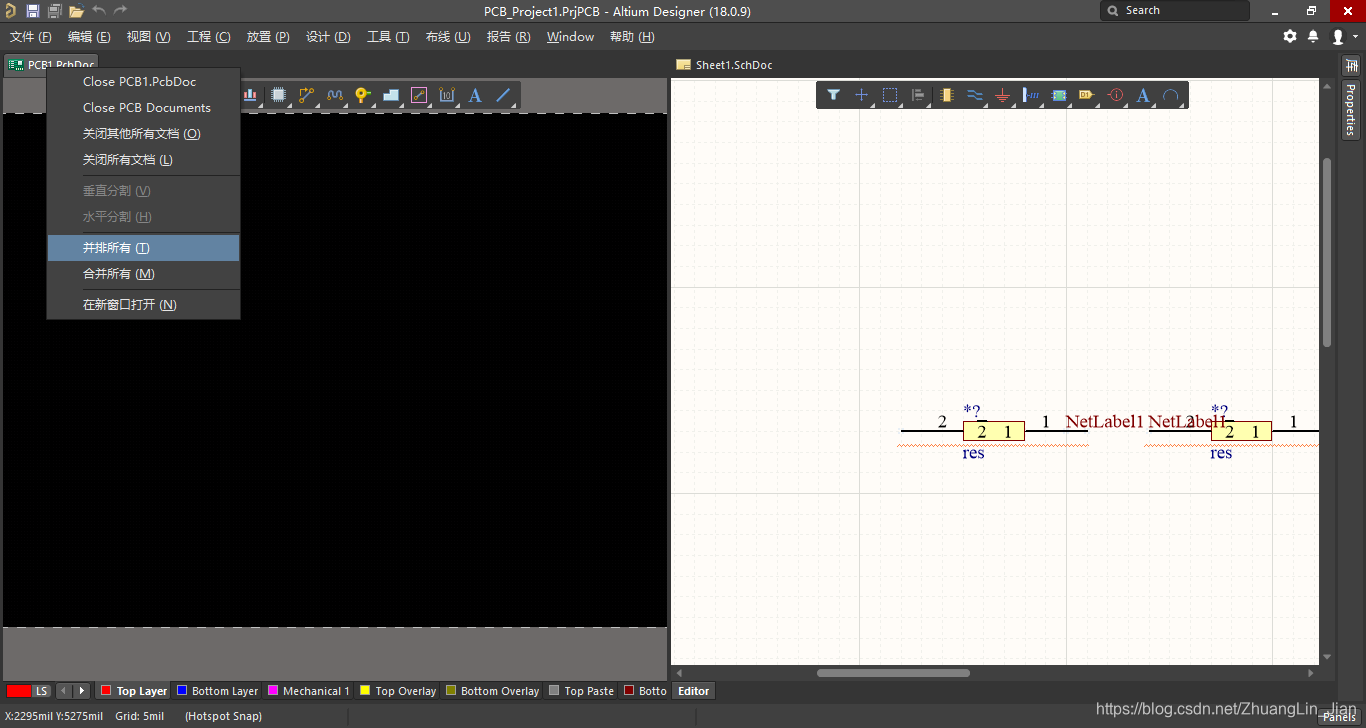The width and height of the screenshot is (1366, 728).
Task: Select the Place Via tool icon
Action: pyautogui.click(x=362, y=95)
